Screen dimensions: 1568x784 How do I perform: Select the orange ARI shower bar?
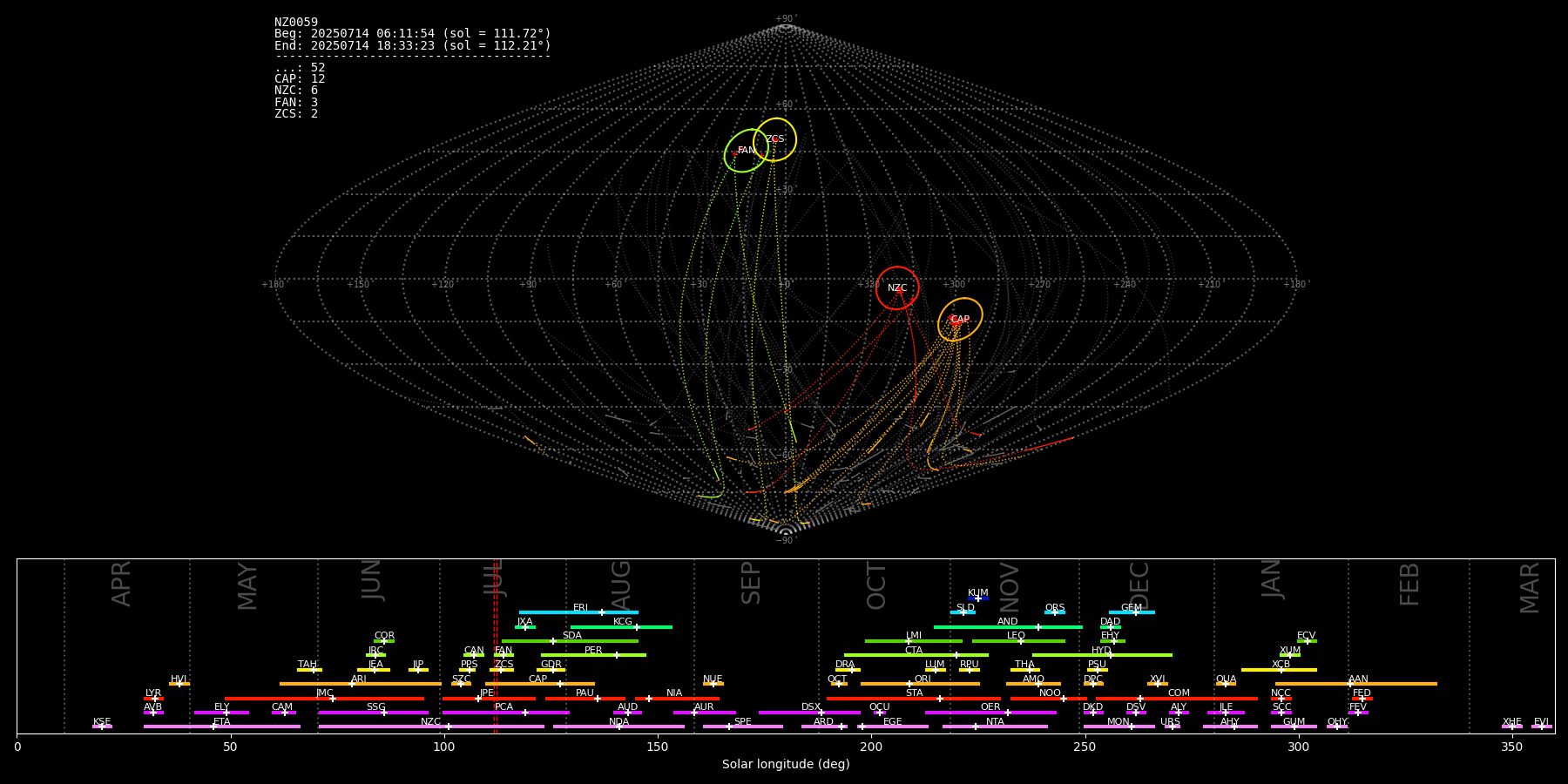tap(361, 684)
